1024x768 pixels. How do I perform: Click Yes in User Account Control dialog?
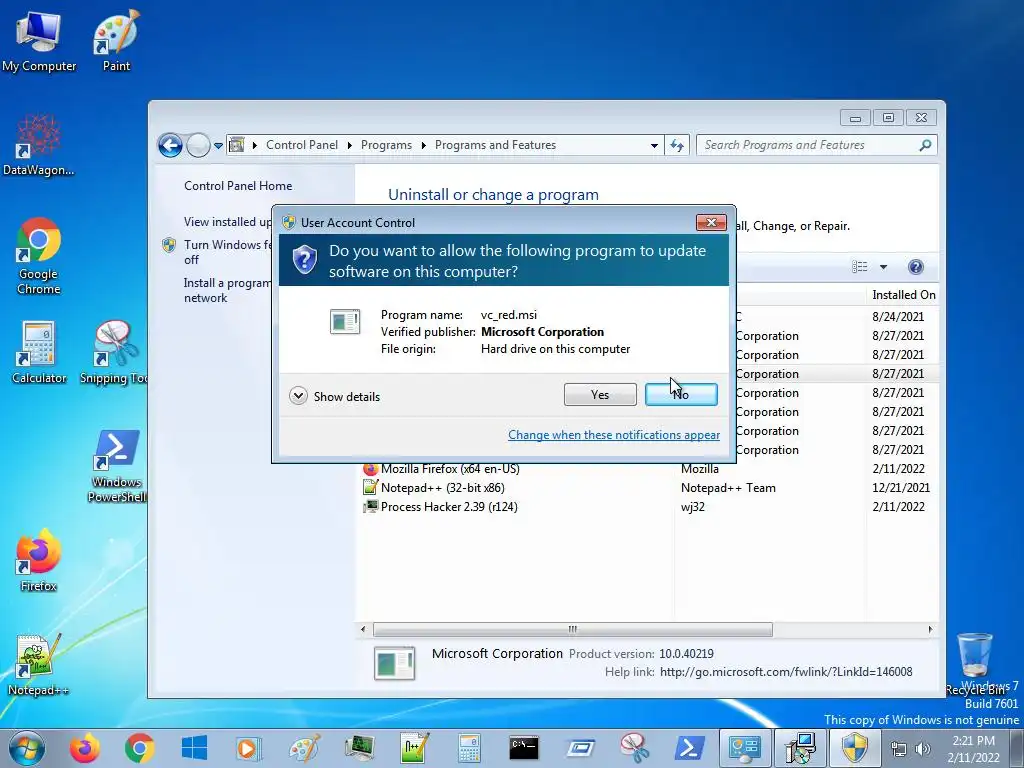click(x=600, y=394)
